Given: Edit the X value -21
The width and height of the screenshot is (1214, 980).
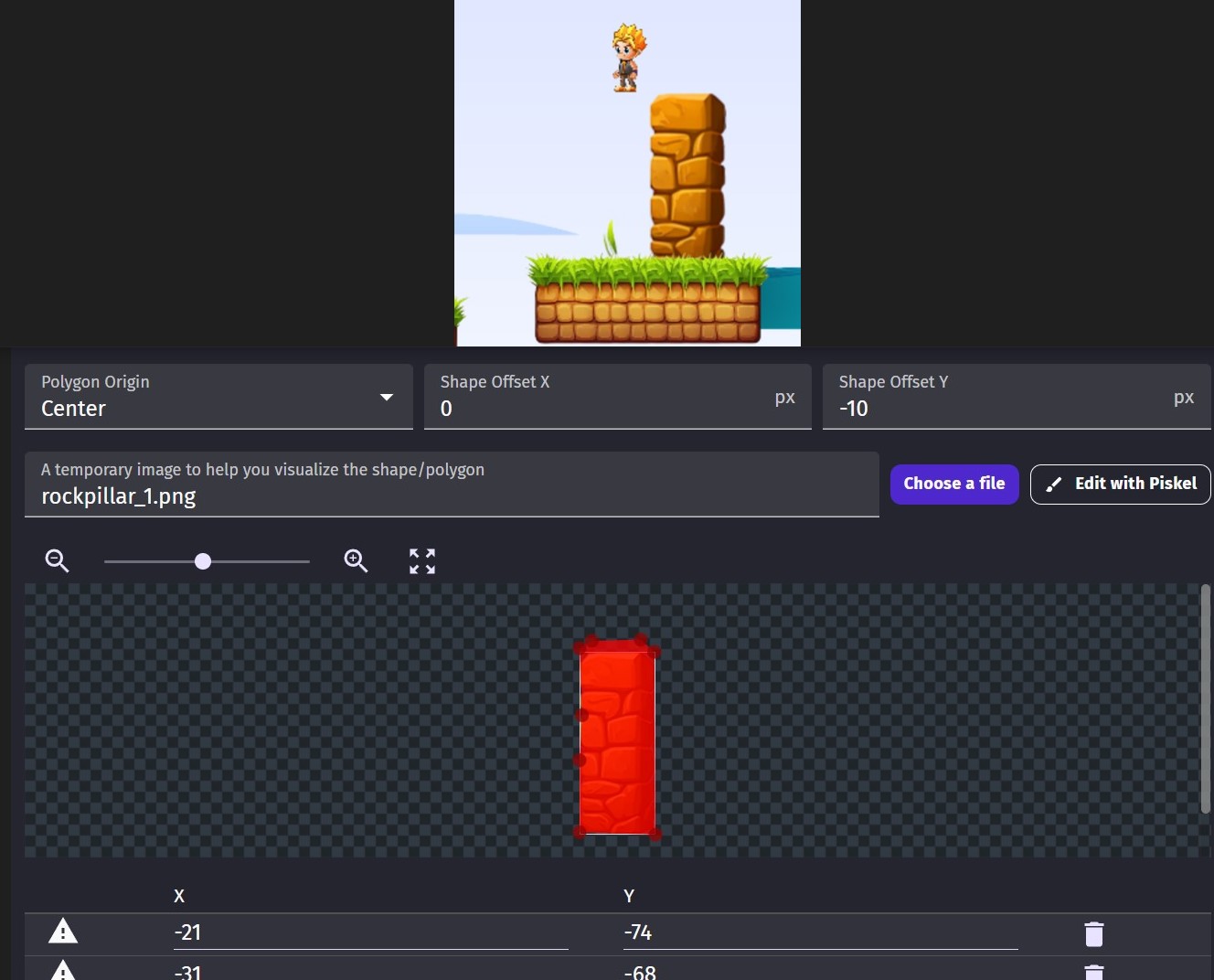Looking at the screenshot, I should 370,932.
